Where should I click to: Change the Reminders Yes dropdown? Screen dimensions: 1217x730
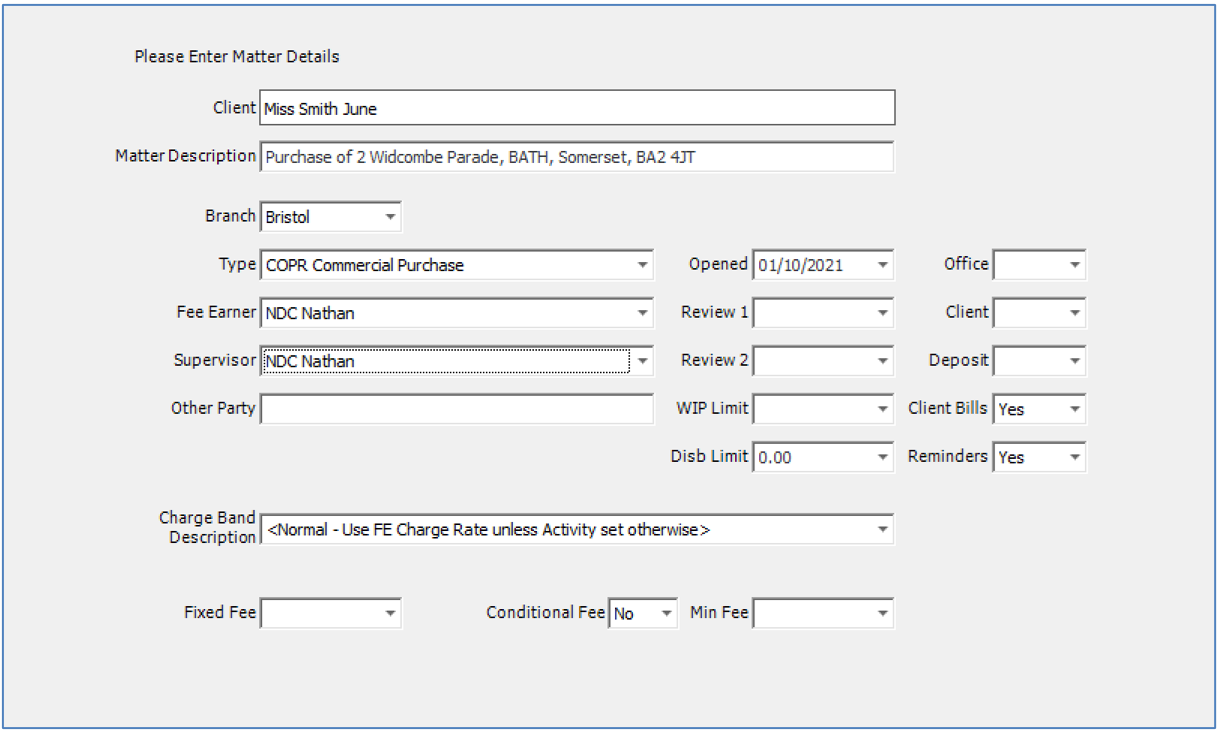[x=1074, y=457]
